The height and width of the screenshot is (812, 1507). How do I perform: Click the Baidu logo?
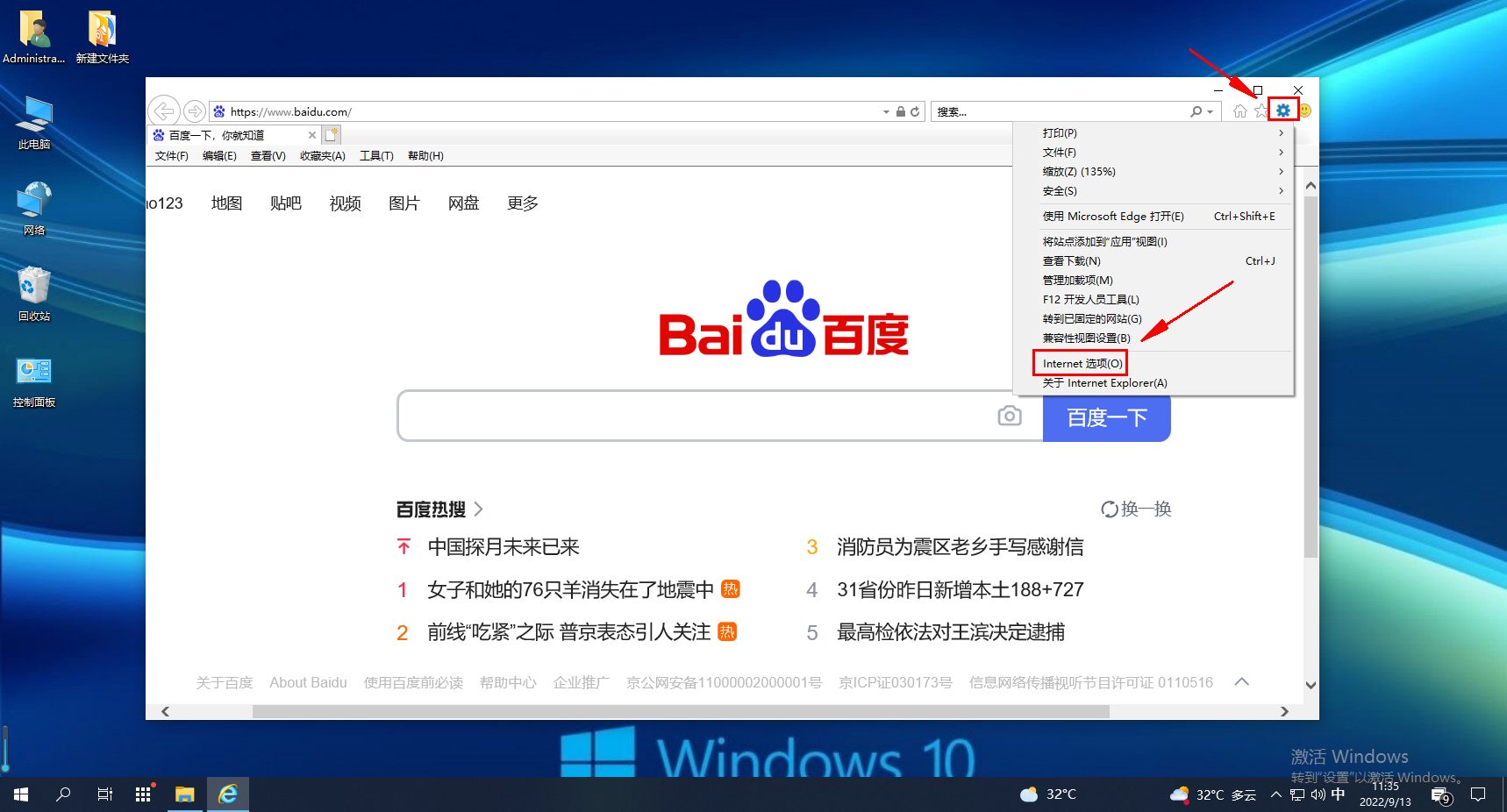pyautogui.click(x=783, y=319)
